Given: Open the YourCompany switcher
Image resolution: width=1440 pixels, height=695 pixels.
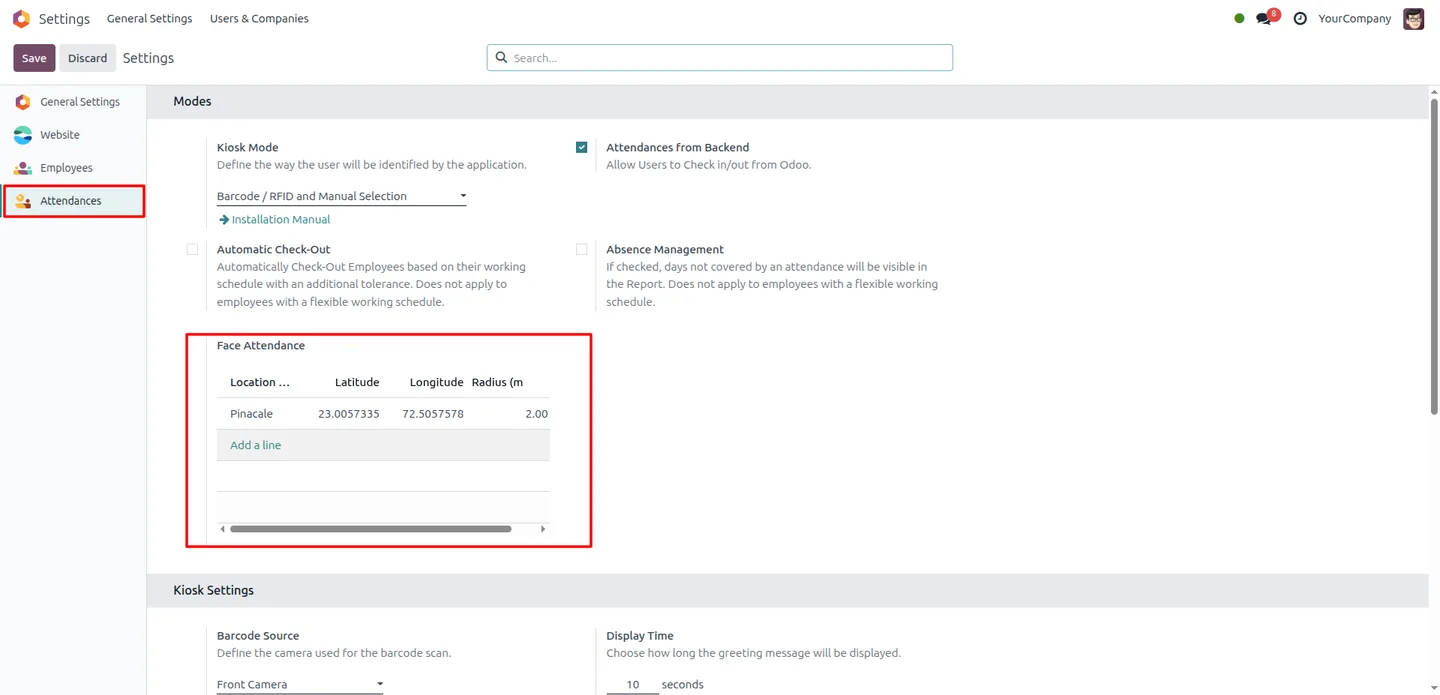Looking at the screenshot, I should tap(1354, 19).
